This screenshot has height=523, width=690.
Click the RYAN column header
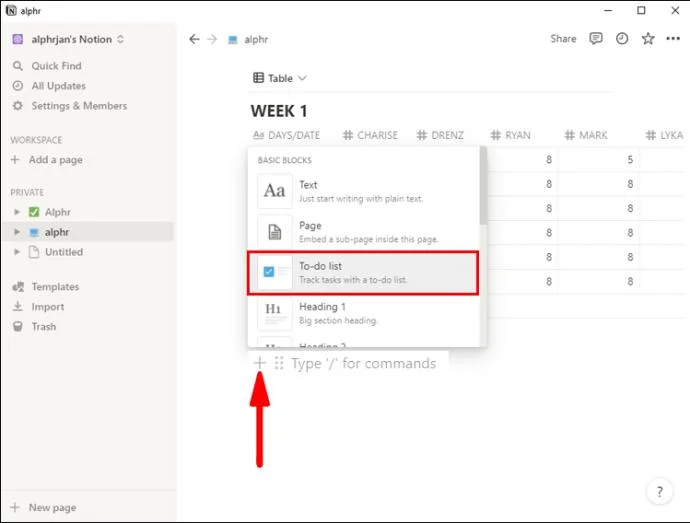coord(510,135)
